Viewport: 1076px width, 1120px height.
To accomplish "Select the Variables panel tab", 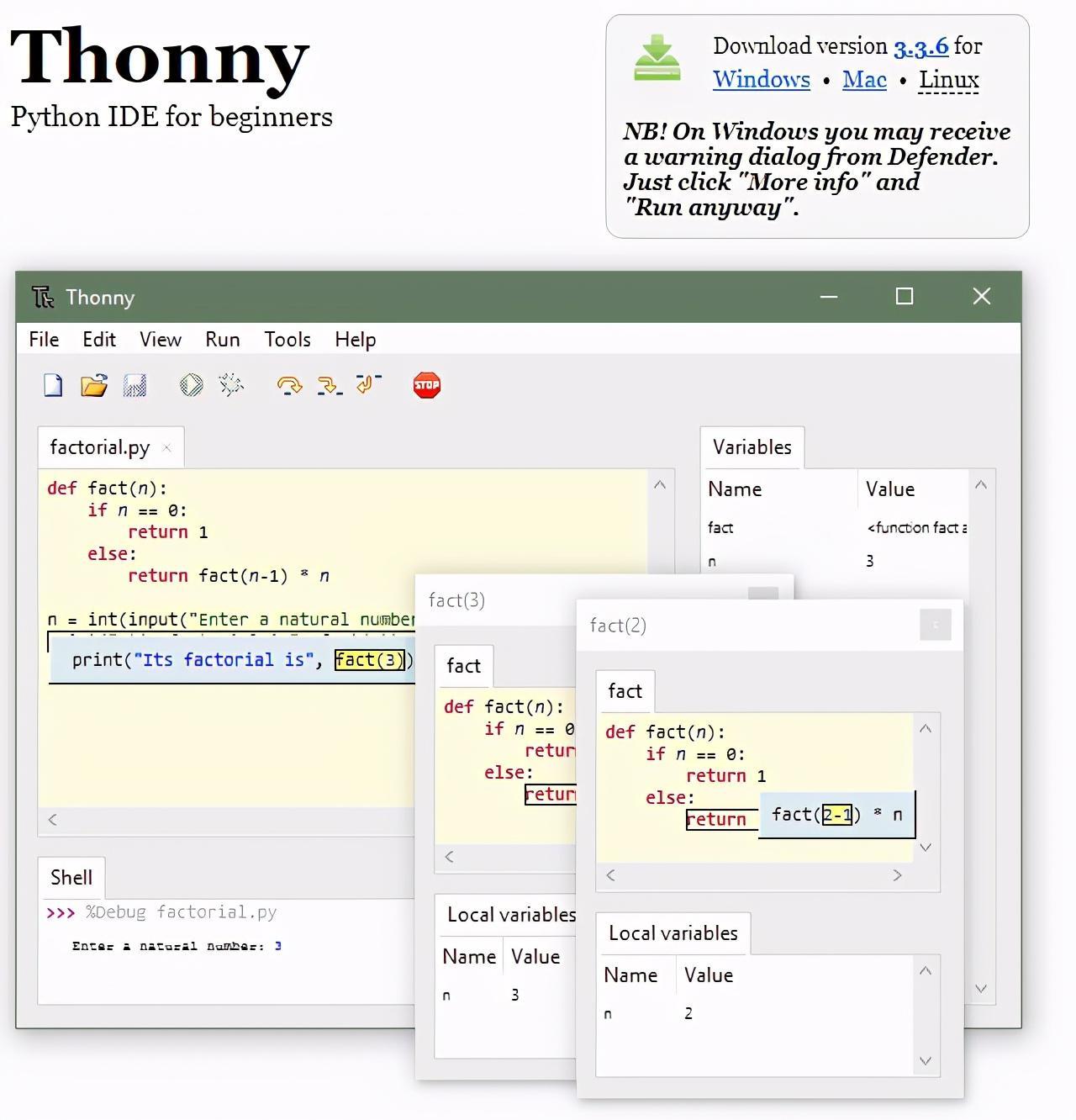I will click(752, 447).
